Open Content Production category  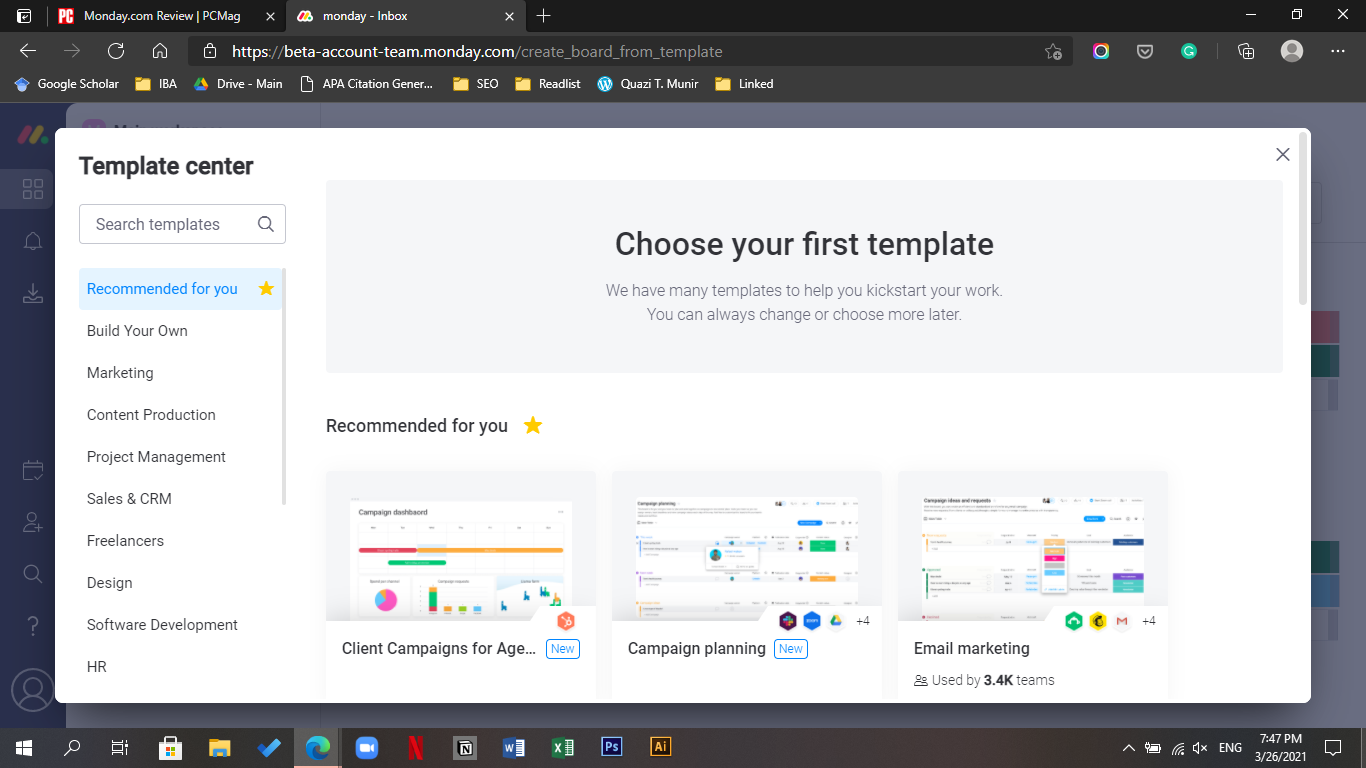click(151, 415)
